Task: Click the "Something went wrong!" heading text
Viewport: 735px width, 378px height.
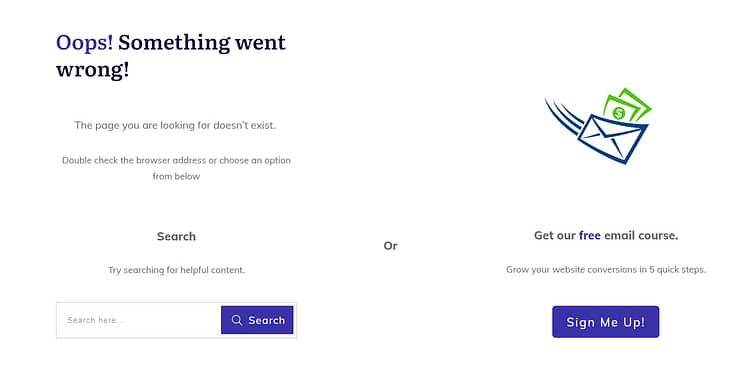Action: point(171,56)
